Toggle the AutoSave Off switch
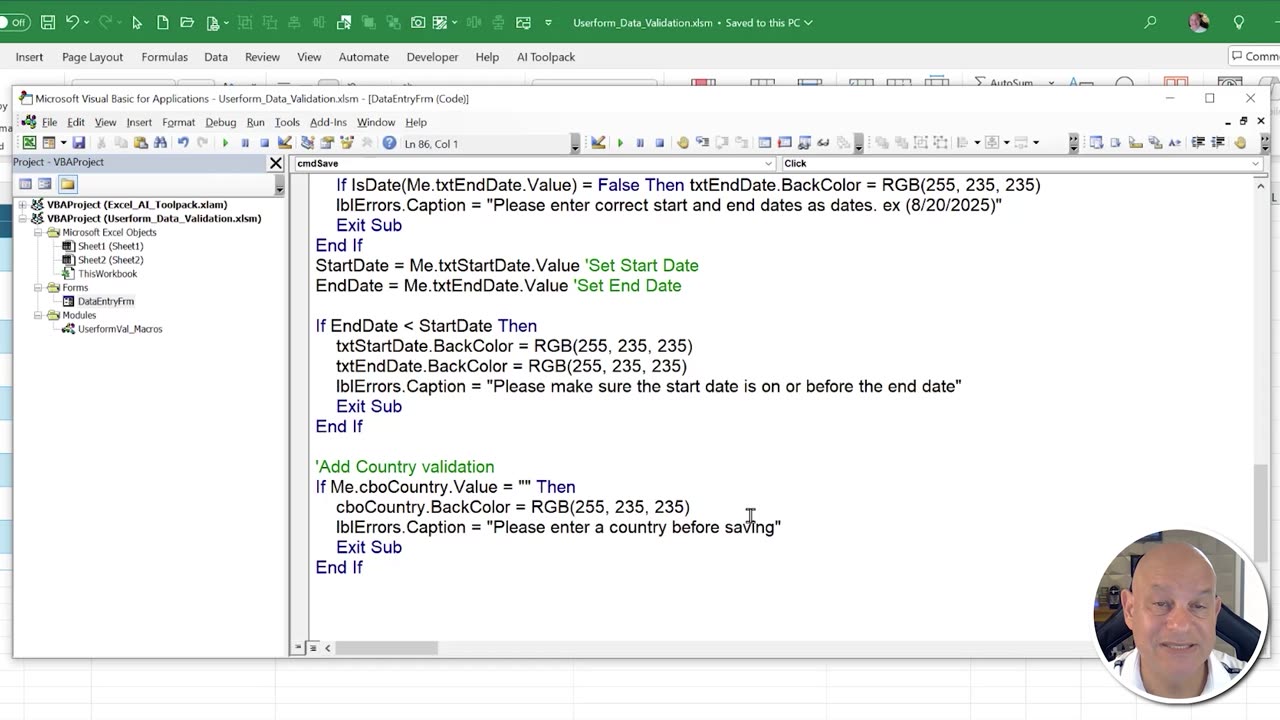This screenshot has height=720, width=1280. [x=14, y=22]
